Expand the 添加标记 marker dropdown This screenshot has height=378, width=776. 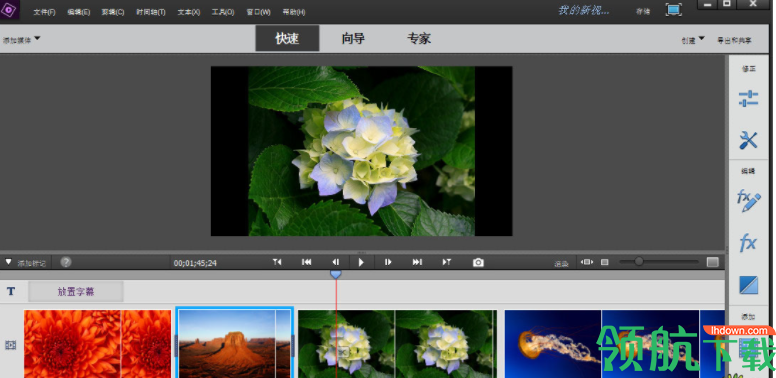[25, 263]
